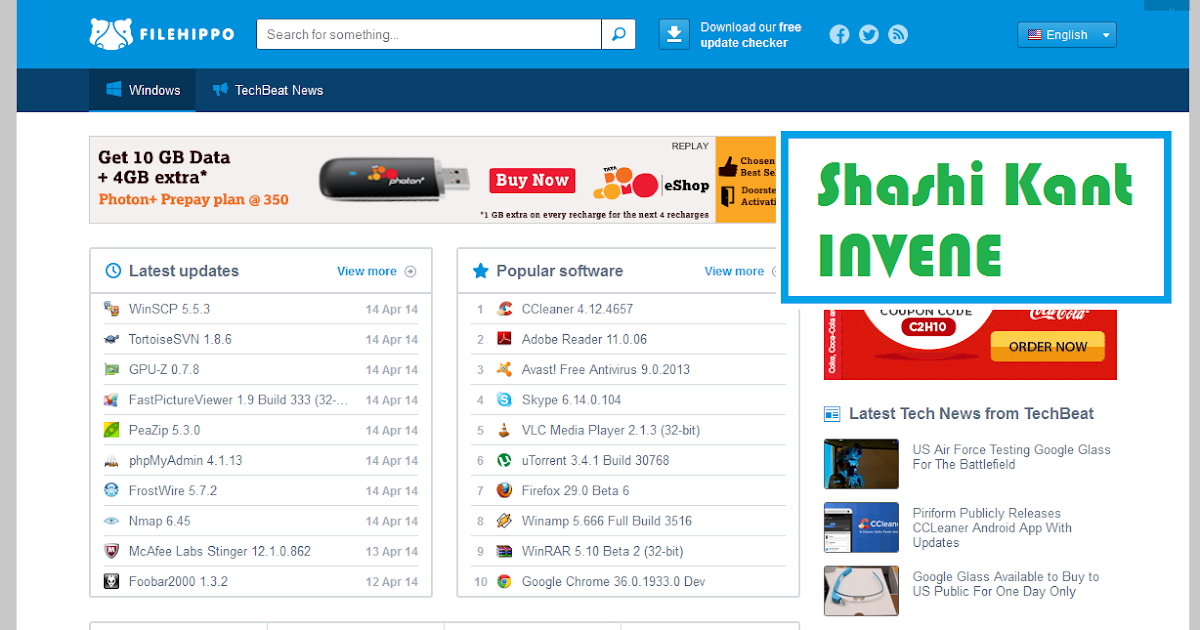The width and height of the screenshot is (1200, 630).
Task: Click the Winamp icon
Action: (505, 521)
